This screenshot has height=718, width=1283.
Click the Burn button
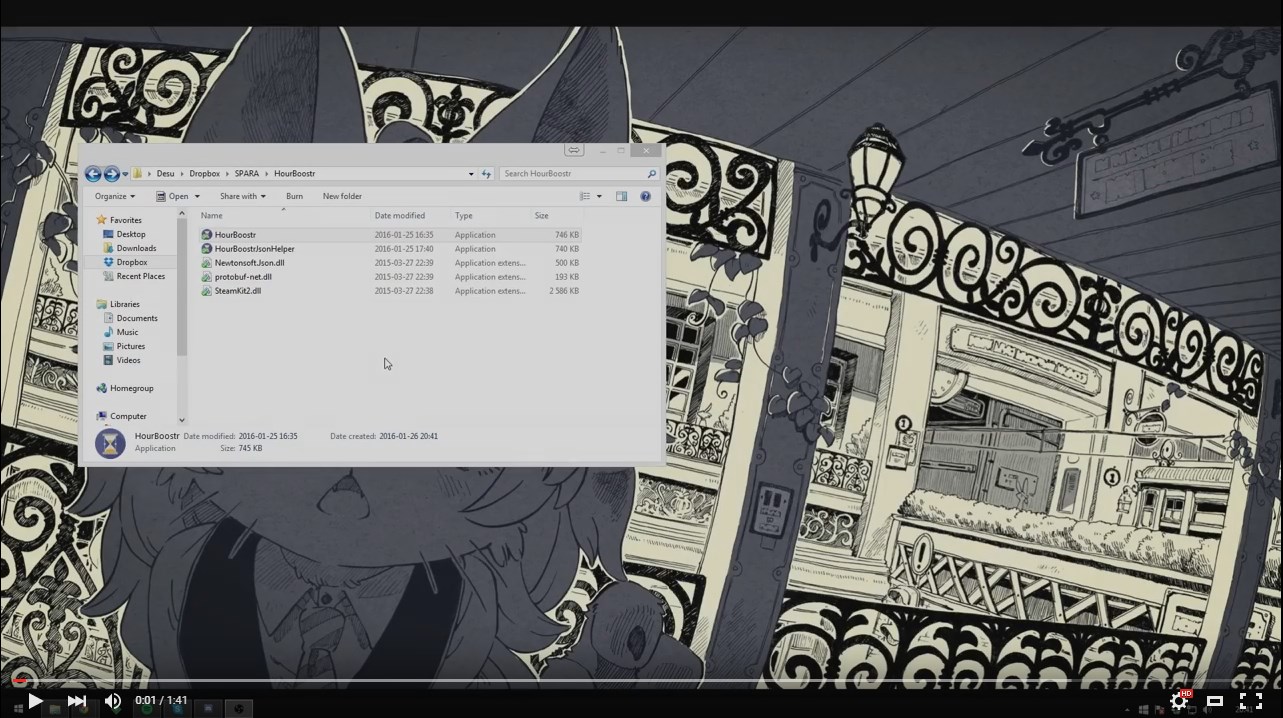point(293,196)
